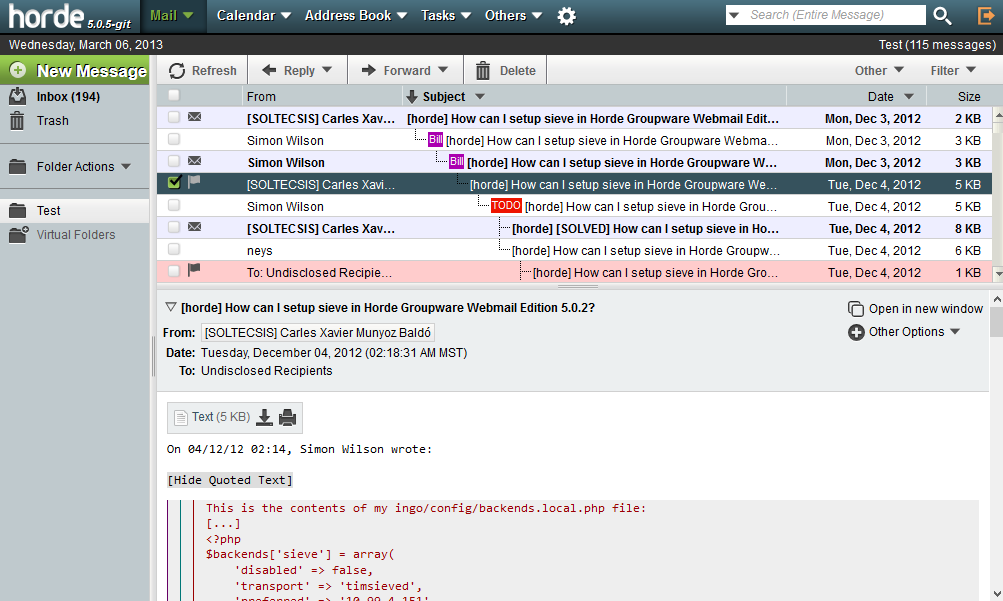This screenshot has height=601, width=1003.
Task: Click the sort direction arrow by Subject
Action: click(412, 97)
